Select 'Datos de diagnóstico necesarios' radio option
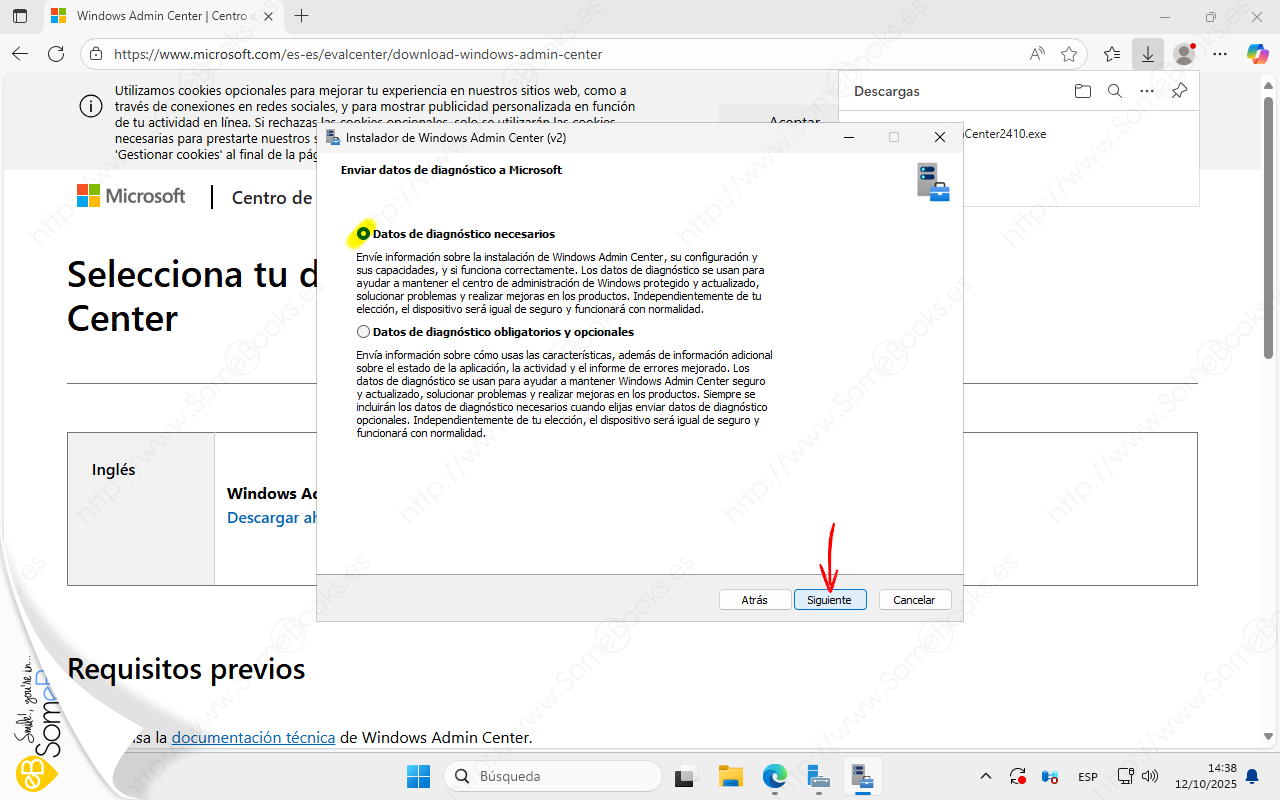Screen dimensions: 1280x800 pos(363,234)
